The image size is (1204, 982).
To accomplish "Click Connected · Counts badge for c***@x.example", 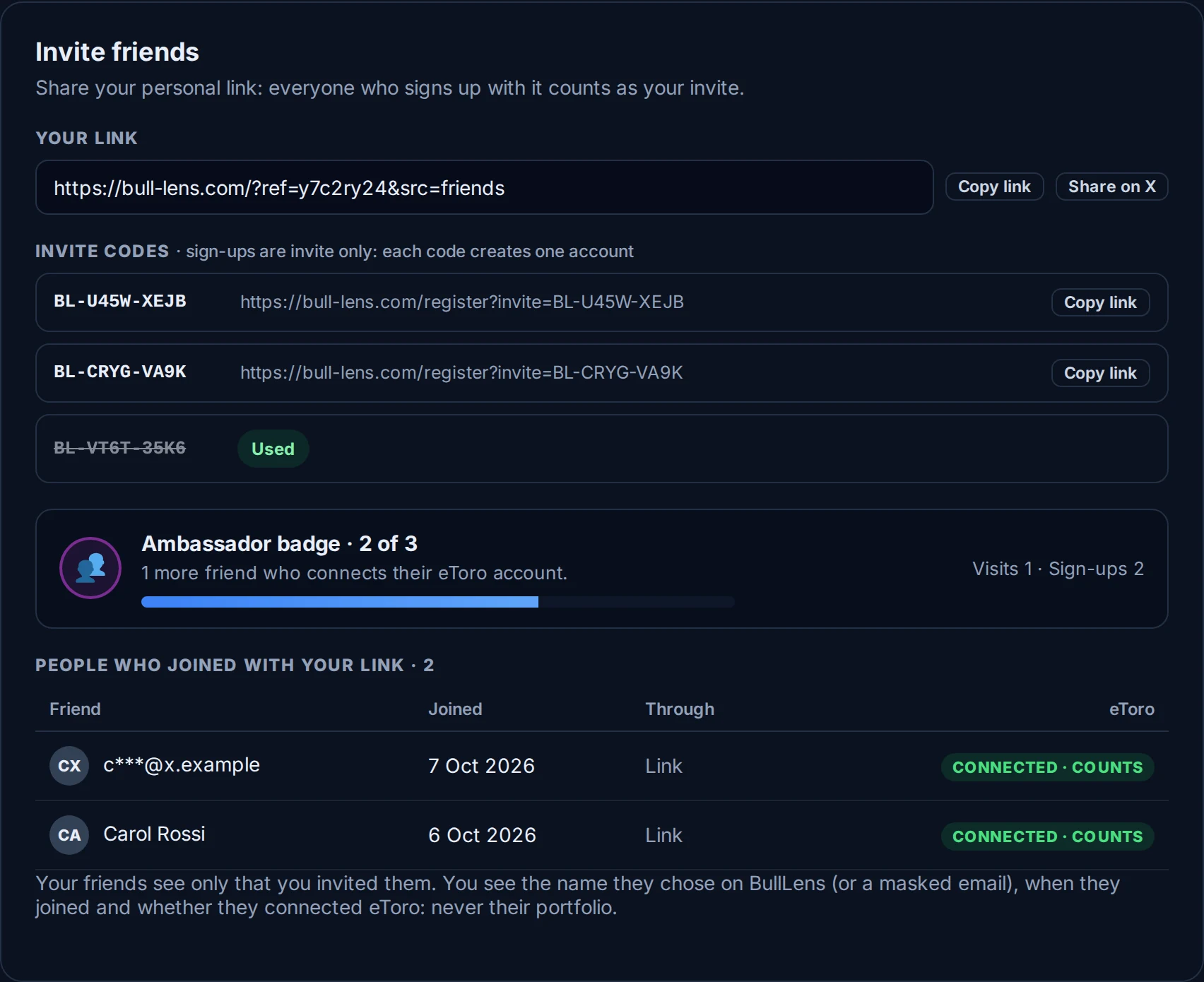I will (1047, 767).
